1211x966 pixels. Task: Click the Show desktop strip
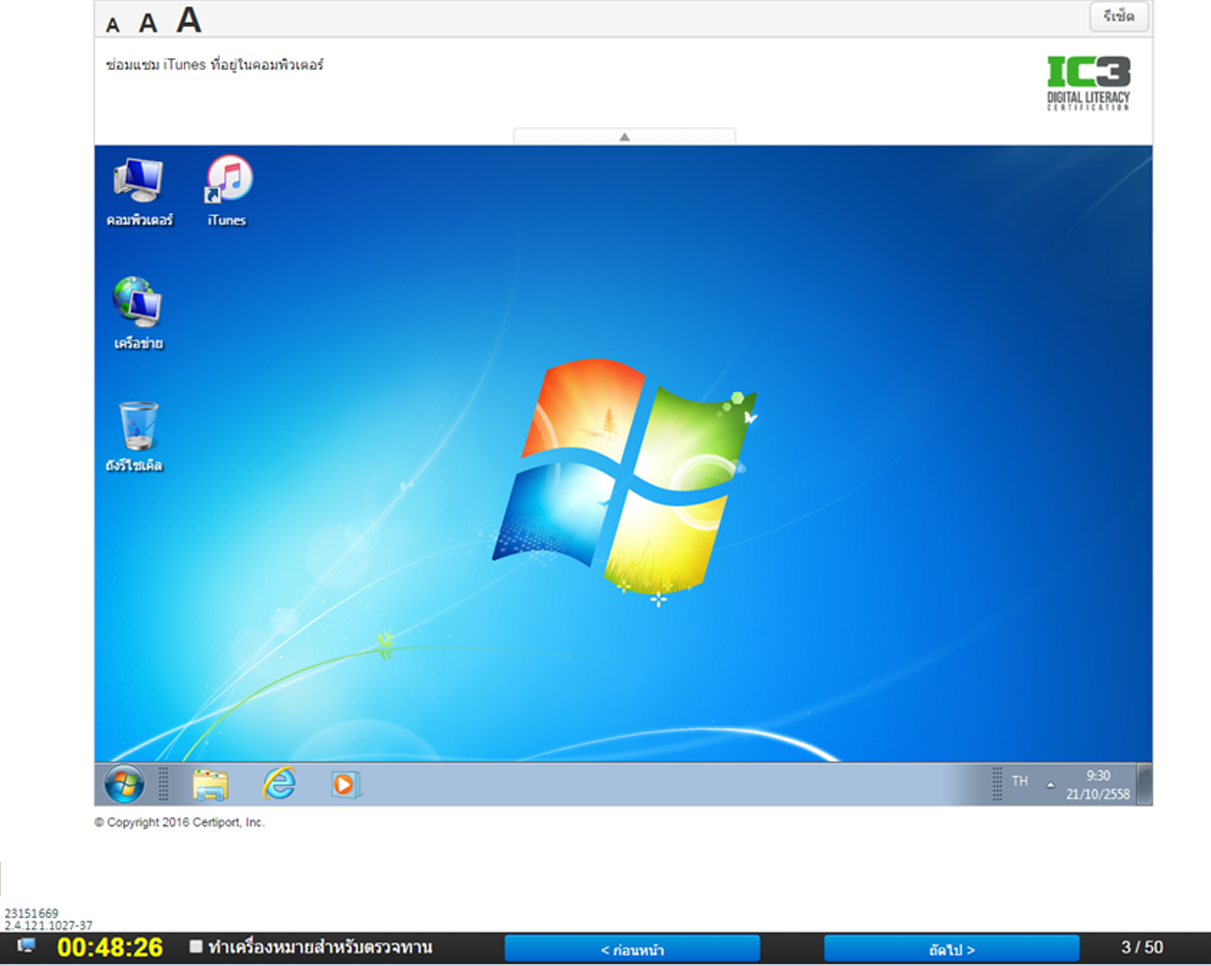1145,785
